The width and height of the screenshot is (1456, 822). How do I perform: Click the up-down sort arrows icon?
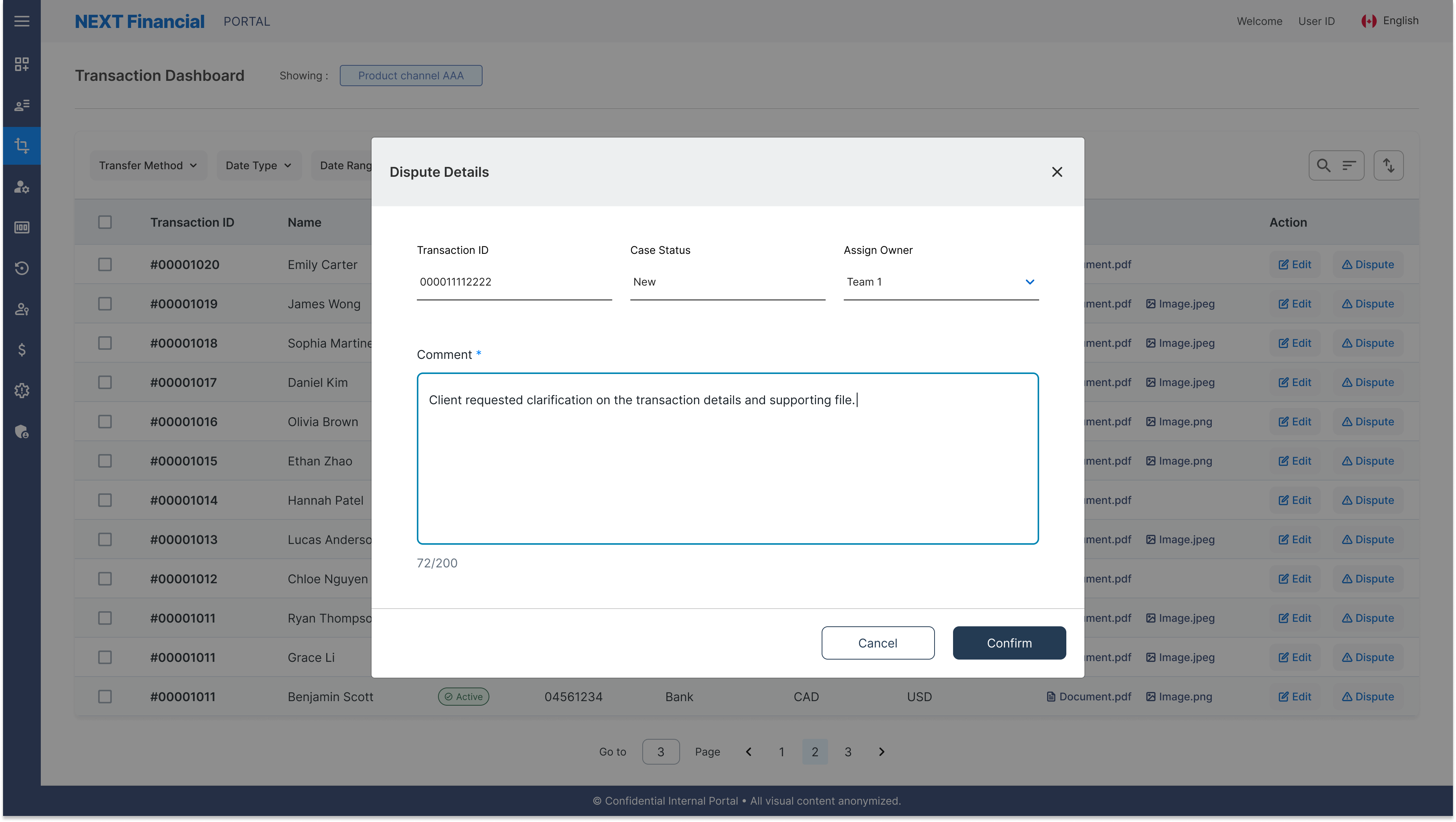[x=1389, y=165]
